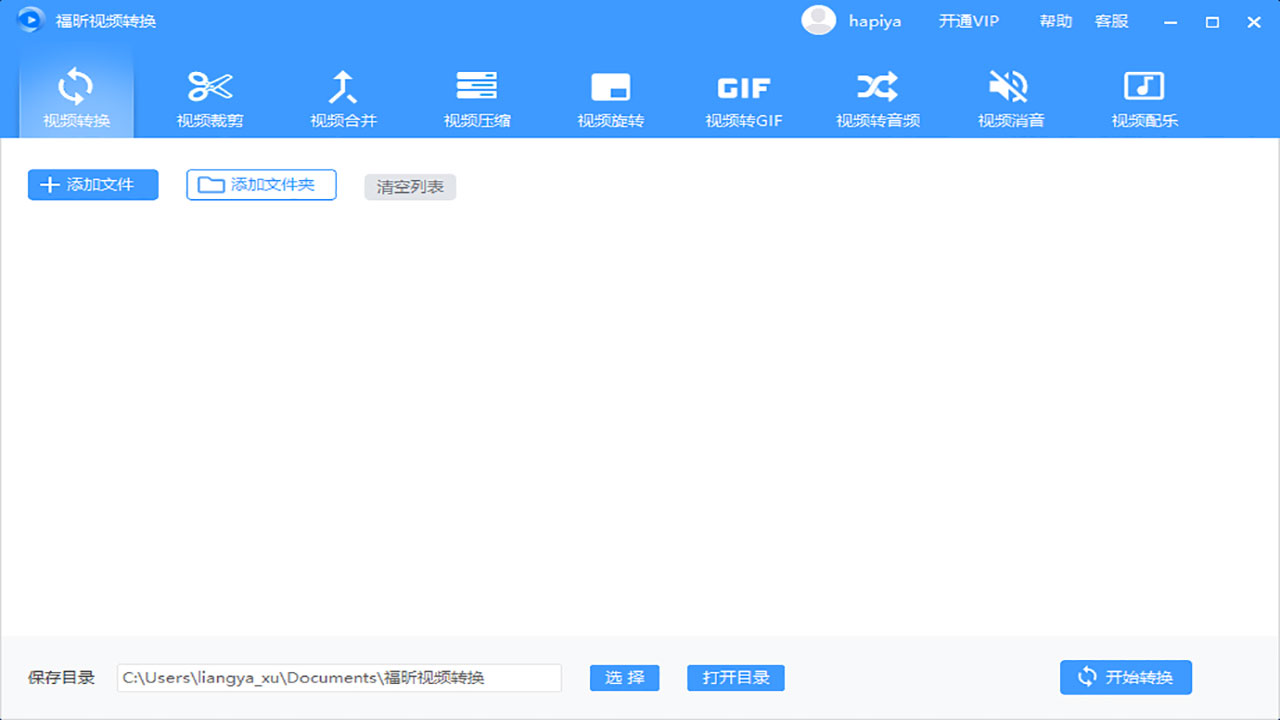Click the save directory path input field
Viewport: 1280px width, 720px height.
pyautogui.click(x=338, y=677)
